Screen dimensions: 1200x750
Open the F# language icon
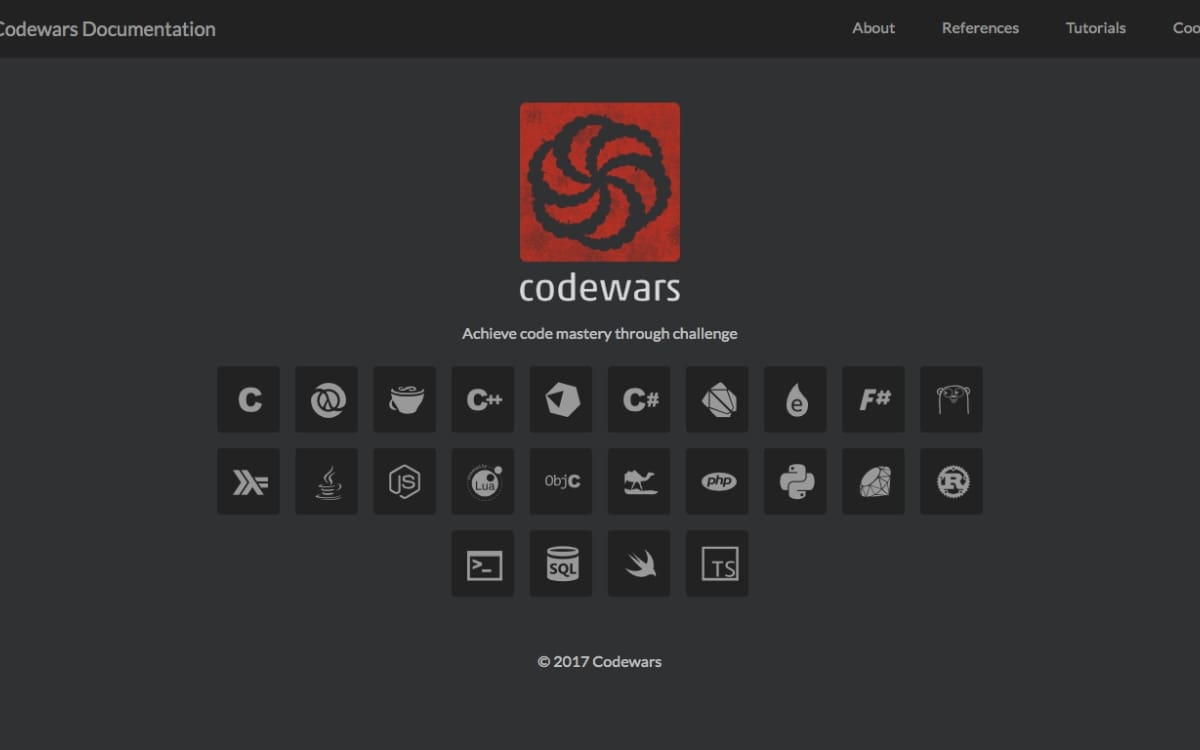coord(872,399)
